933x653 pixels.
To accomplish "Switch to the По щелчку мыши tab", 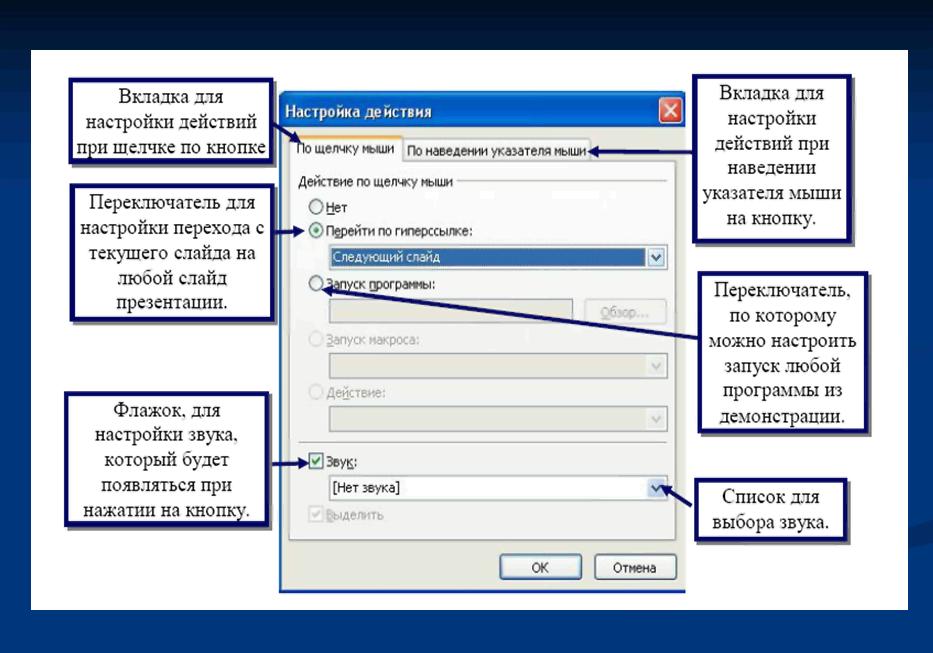I will coord(344,150).
